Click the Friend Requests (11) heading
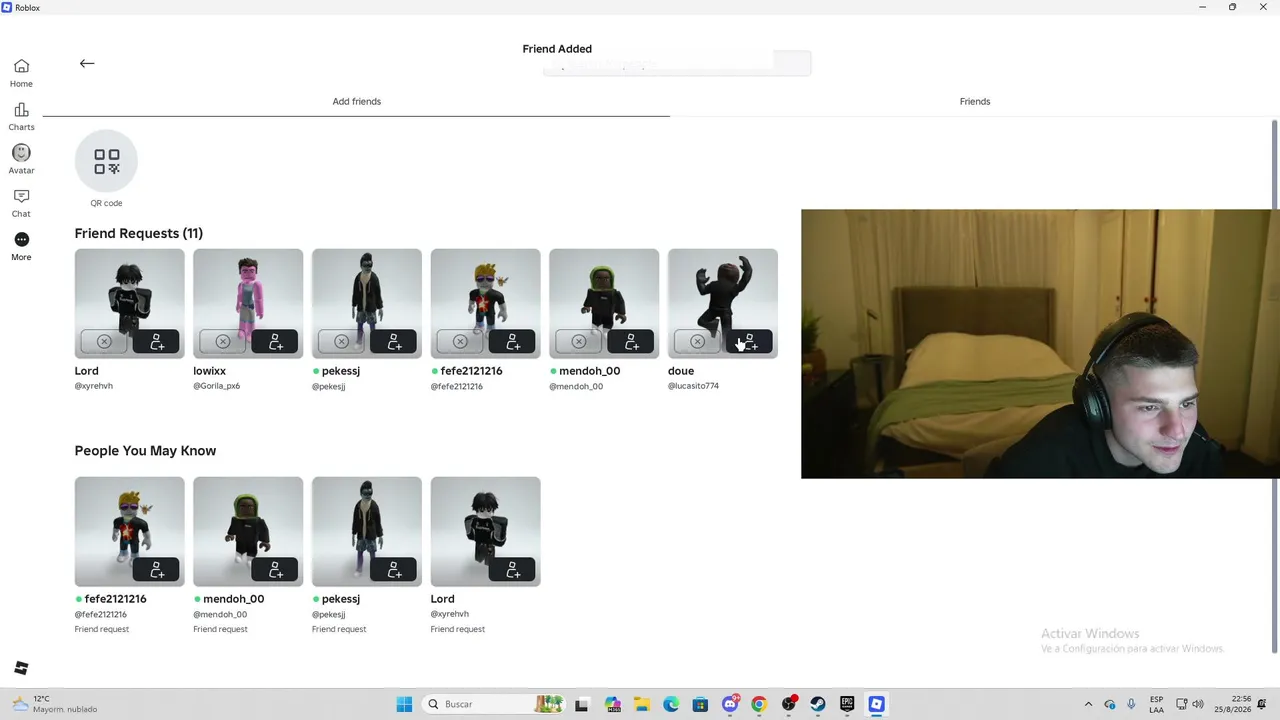This screenshot has width=1280, height=720. tap(139, 233)
